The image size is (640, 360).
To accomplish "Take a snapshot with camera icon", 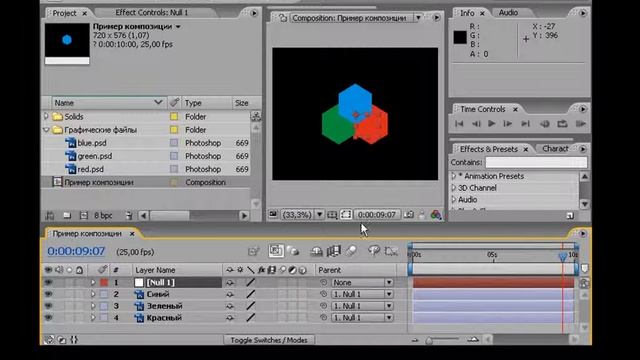I will coord(409,215).
